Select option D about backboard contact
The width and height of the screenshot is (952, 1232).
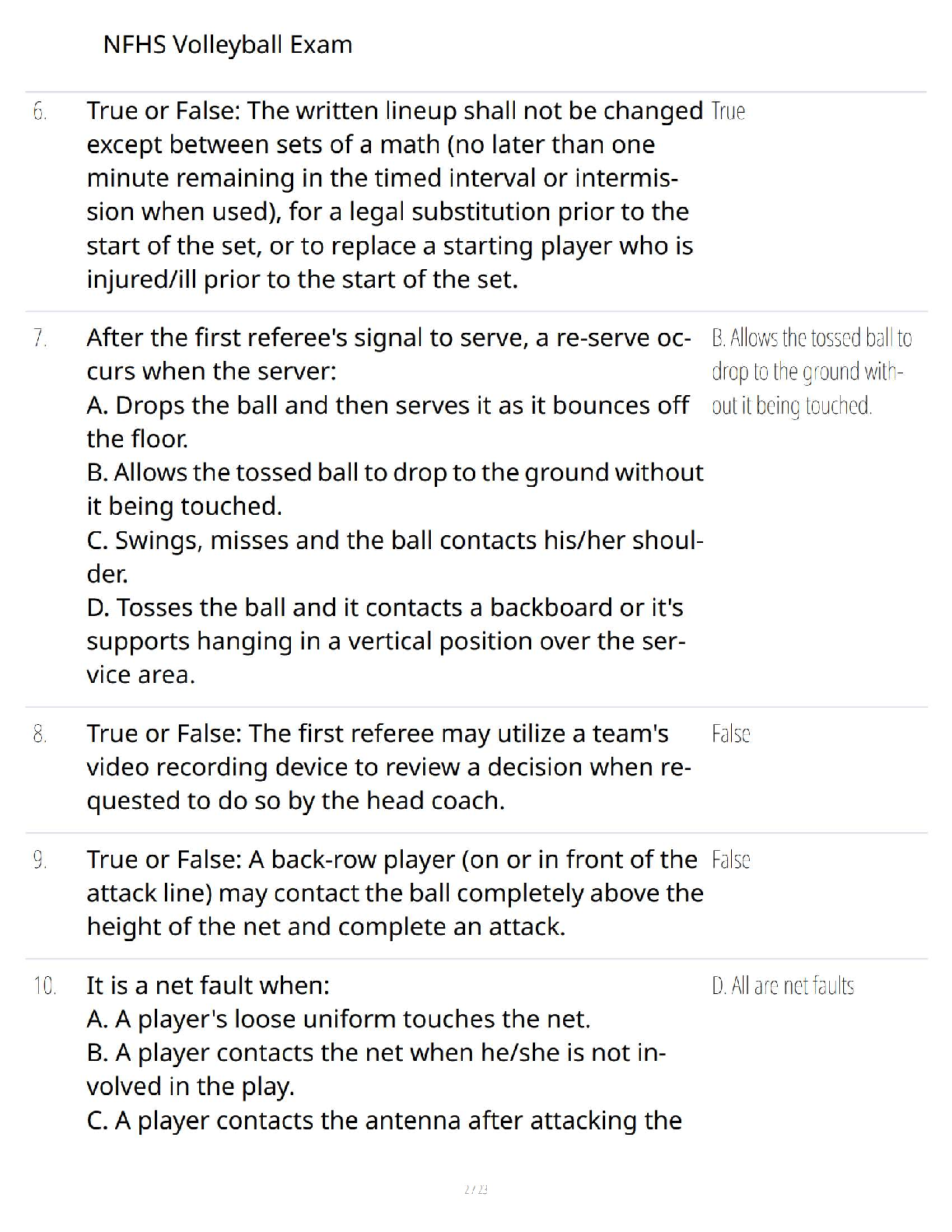coord(386,641)
